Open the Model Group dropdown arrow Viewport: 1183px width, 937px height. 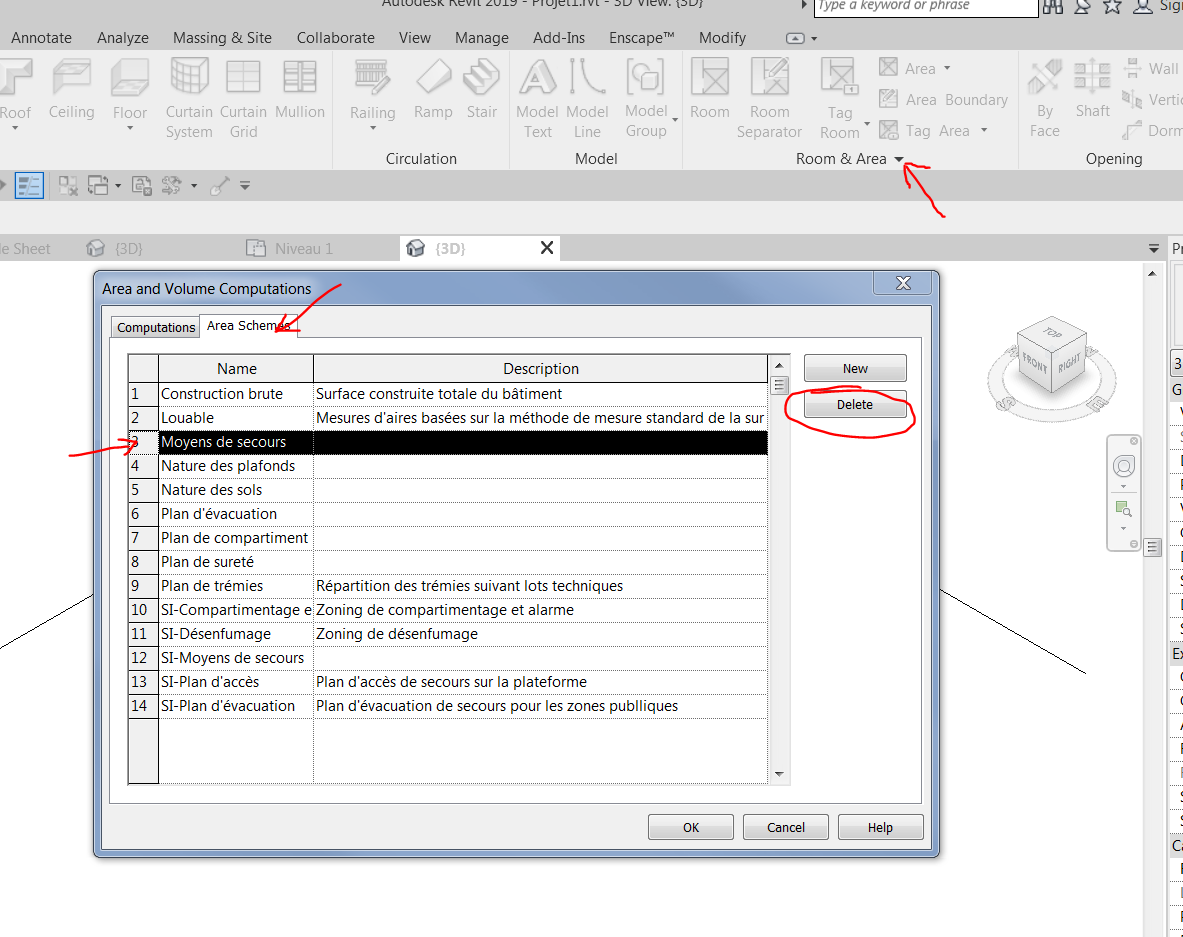675,120
